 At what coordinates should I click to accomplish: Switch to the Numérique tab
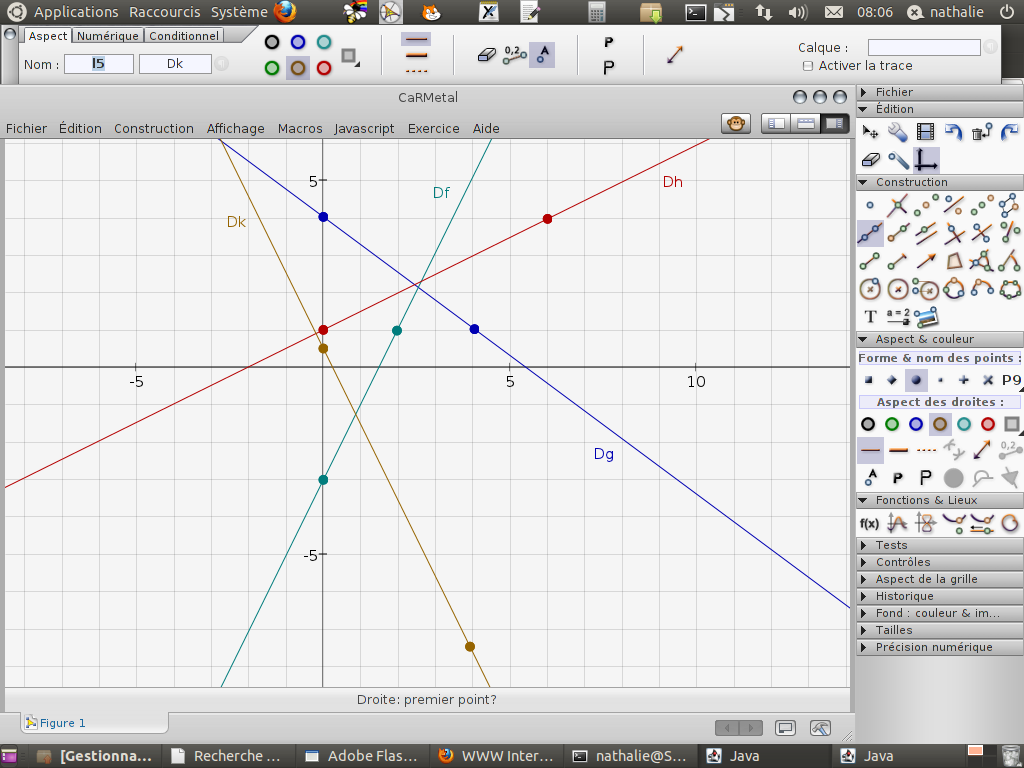(108, 36)
